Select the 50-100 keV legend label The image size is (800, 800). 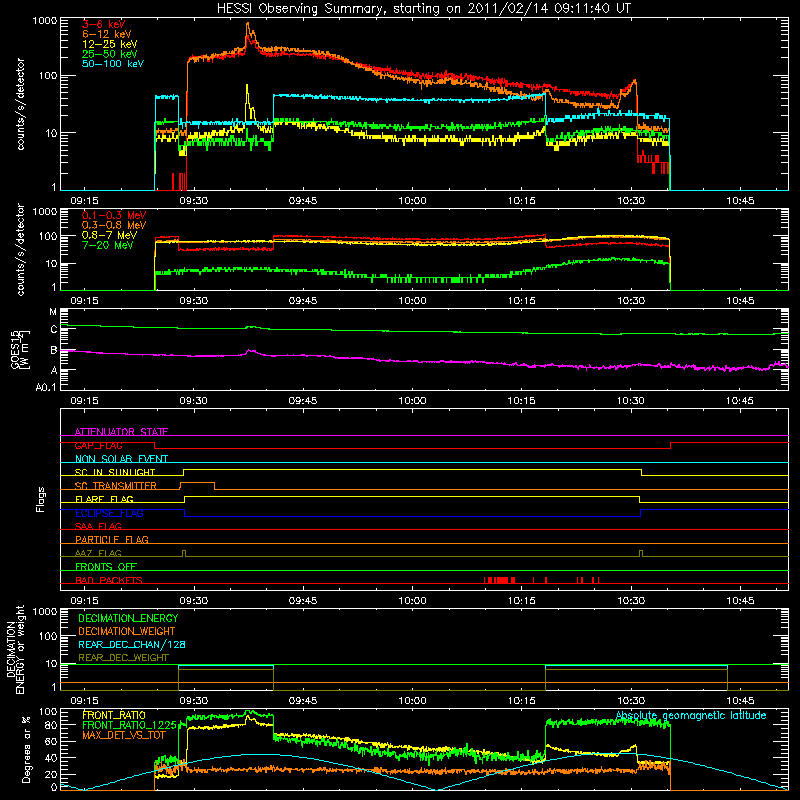[113, 64]
